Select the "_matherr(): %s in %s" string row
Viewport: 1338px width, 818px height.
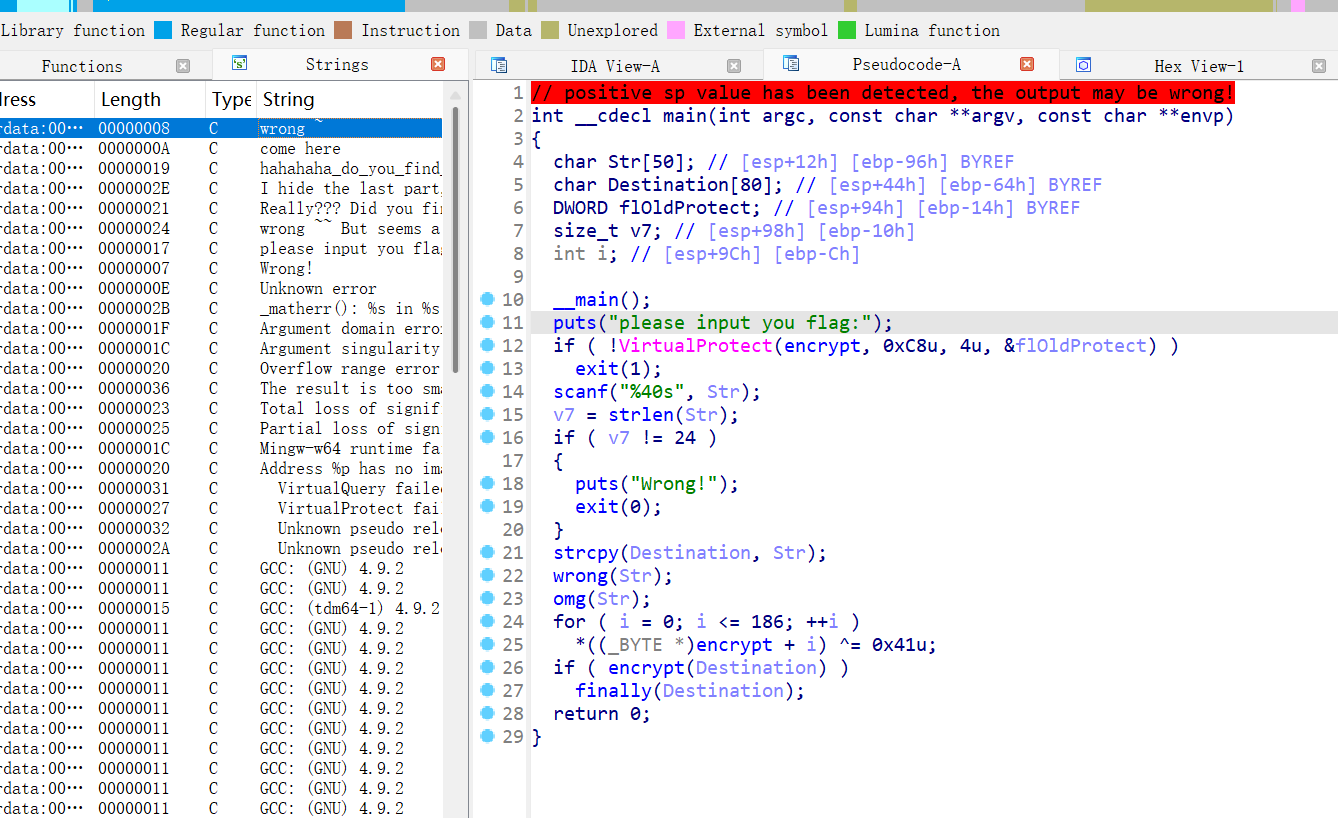(221, 308)
